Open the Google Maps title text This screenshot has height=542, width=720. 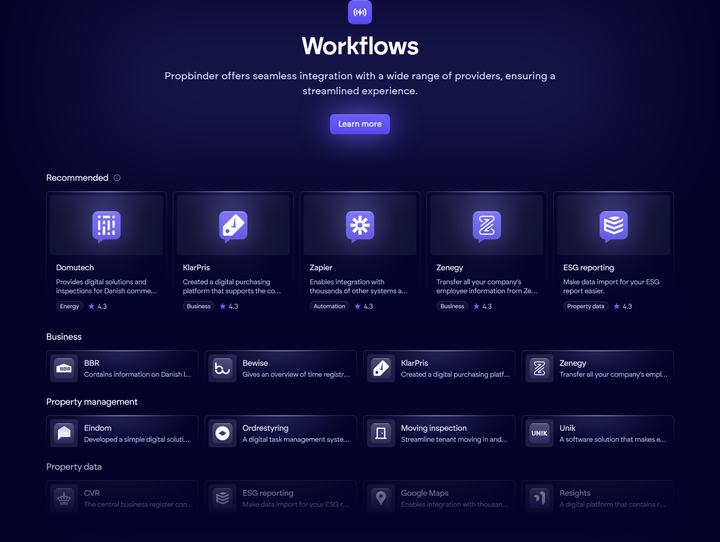425,493
